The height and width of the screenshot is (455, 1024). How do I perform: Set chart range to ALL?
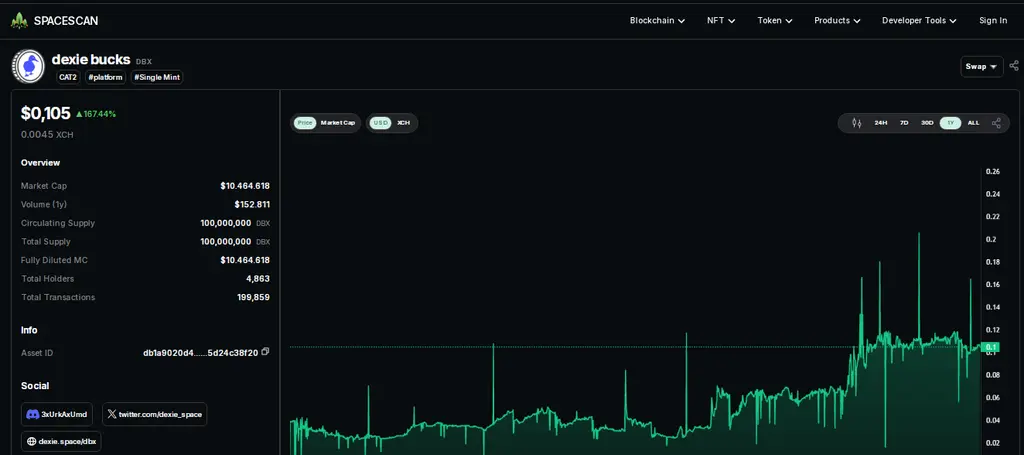pyautogui.click(x=973, y=123)
